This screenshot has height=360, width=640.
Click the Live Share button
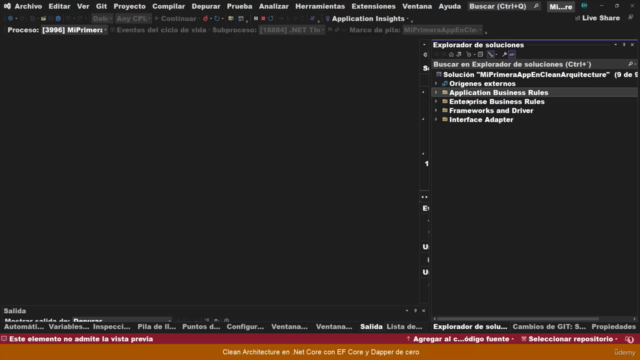pyautogui.click(x=597, y=18)
